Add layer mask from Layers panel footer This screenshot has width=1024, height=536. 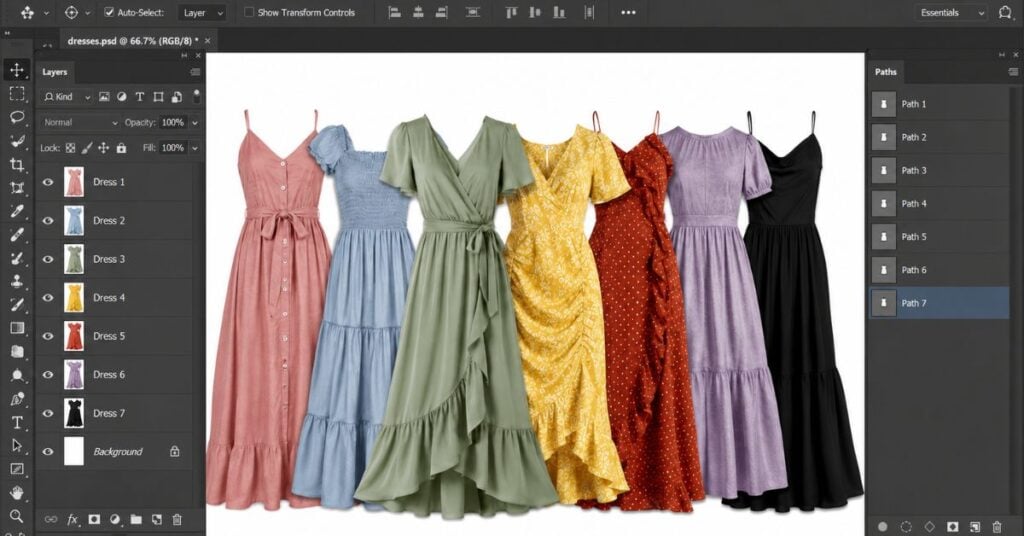coord(94,520)
